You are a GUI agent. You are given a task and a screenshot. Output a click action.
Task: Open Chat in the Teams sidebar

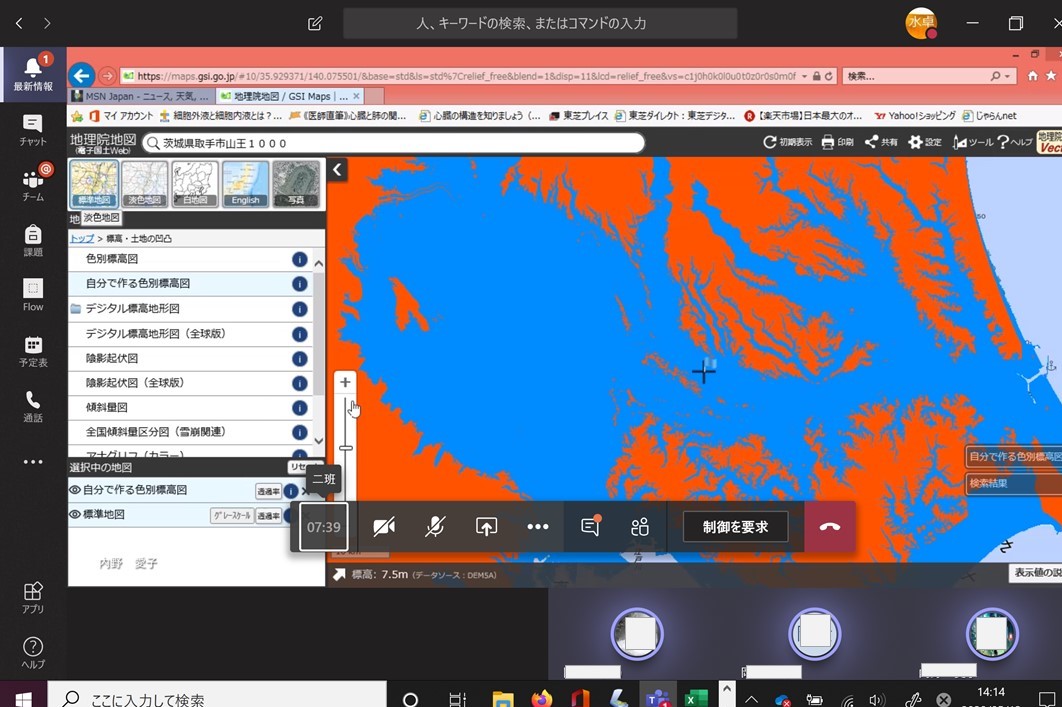(x=33, y=130)
